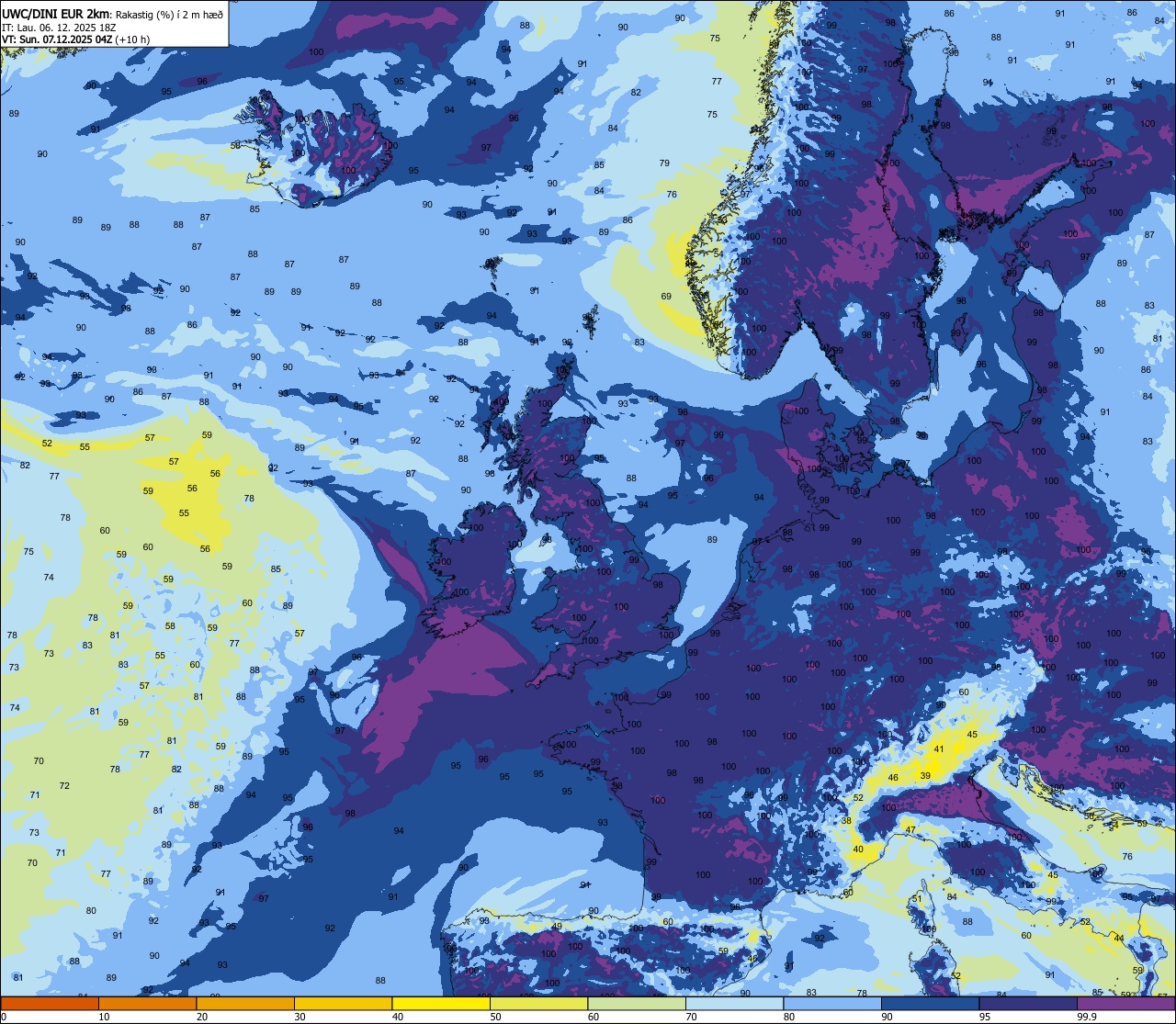Click the '30' legend scale label
Screen dimensions: 1176x1024
coord(300,1017)
